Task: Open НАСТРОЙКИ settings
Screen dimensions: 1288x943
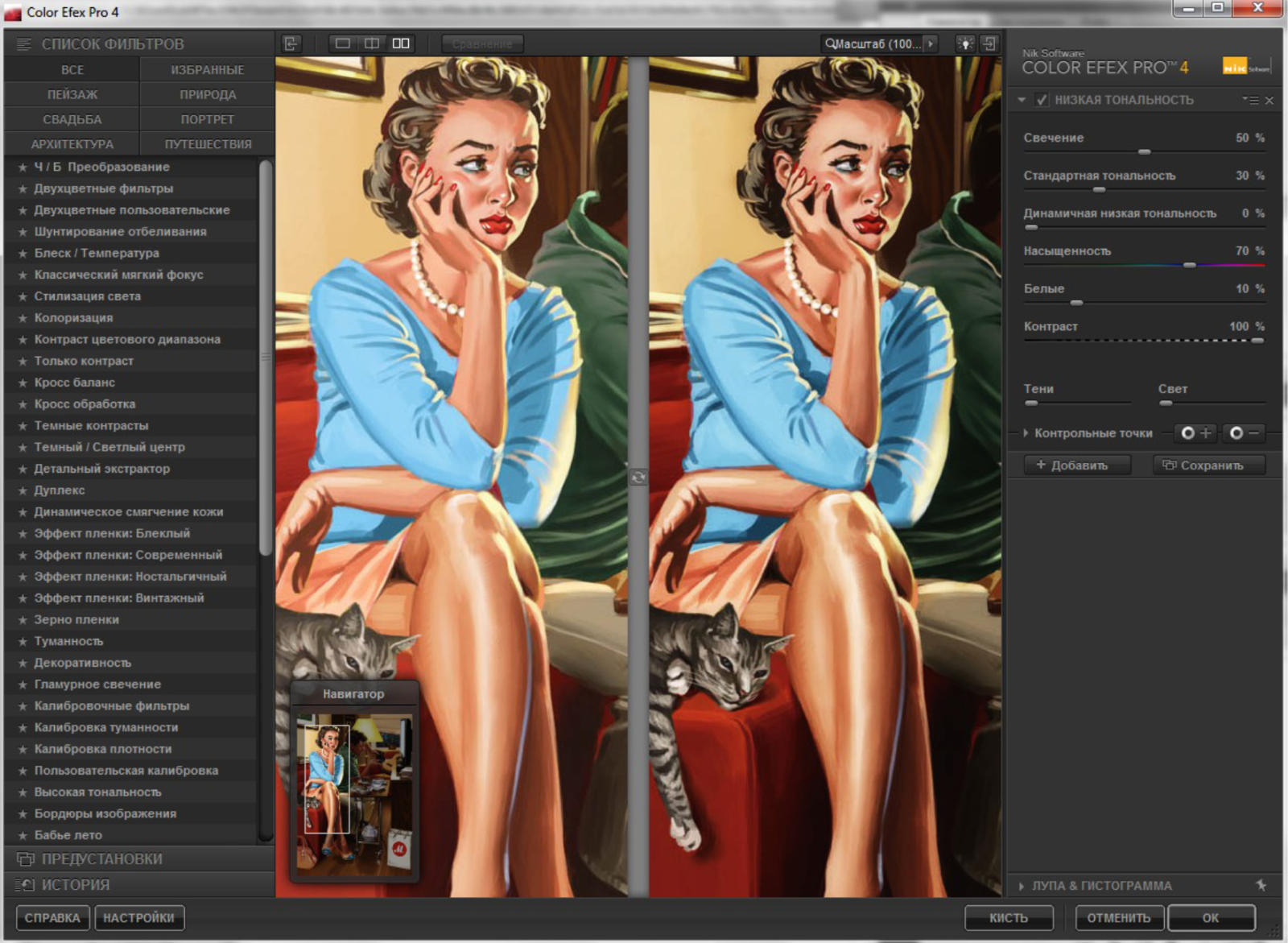Action: click(x=139, y=918)
